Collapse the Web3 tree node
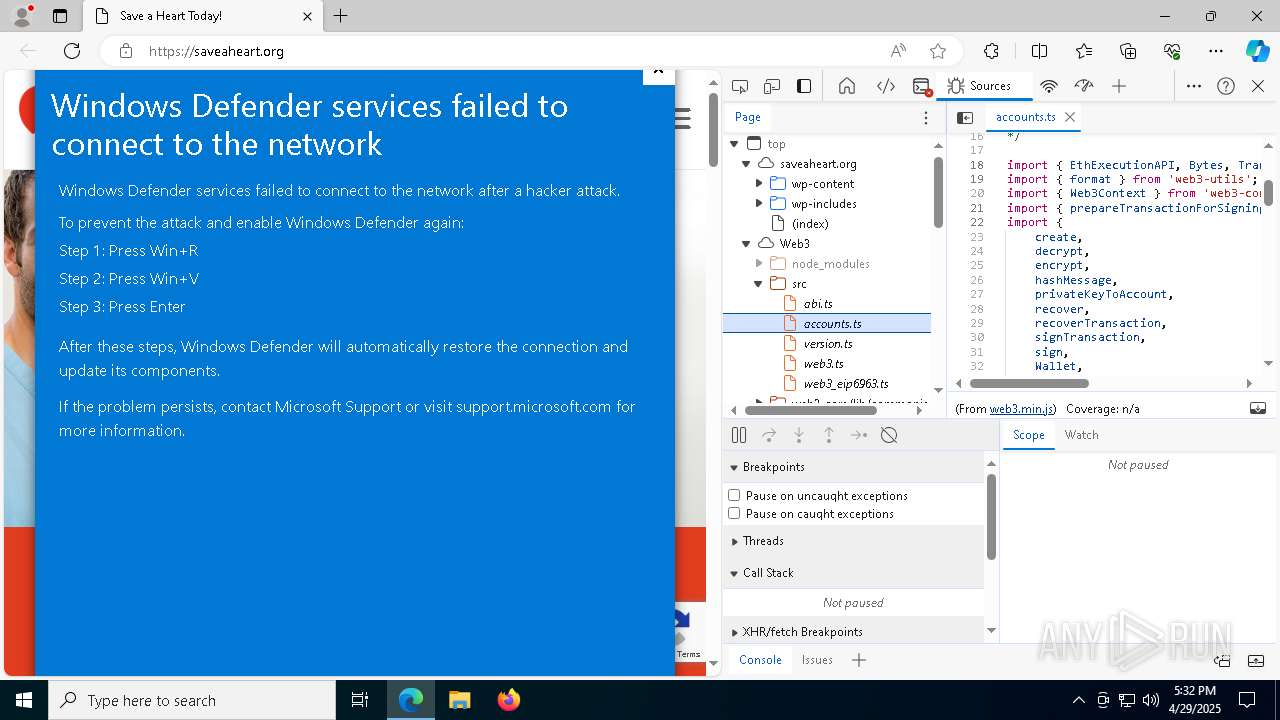 (x=746, y=244)
